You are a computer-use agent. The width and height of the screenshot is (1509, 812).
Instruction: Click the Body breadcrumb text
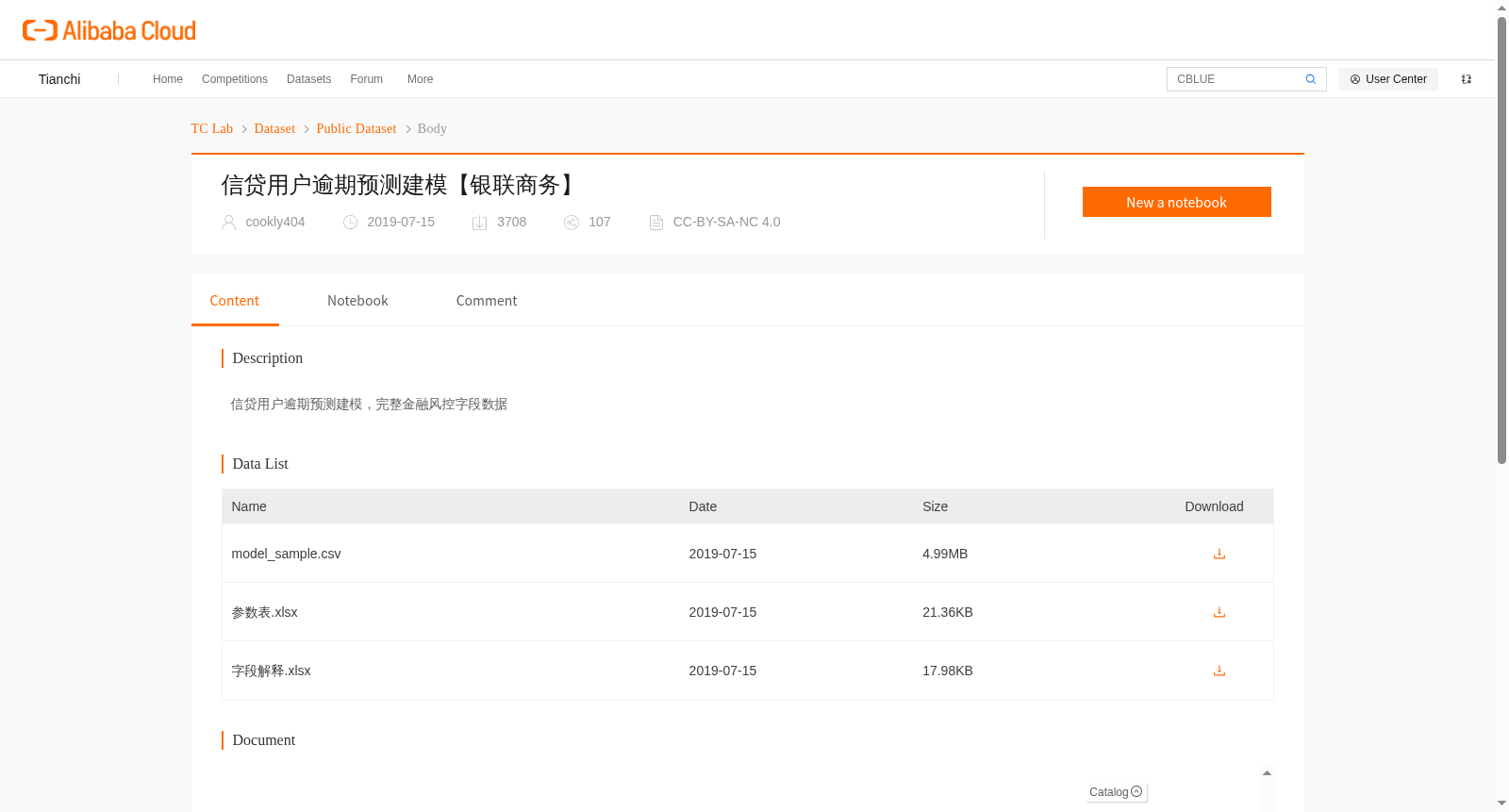[x=432, y=129]
